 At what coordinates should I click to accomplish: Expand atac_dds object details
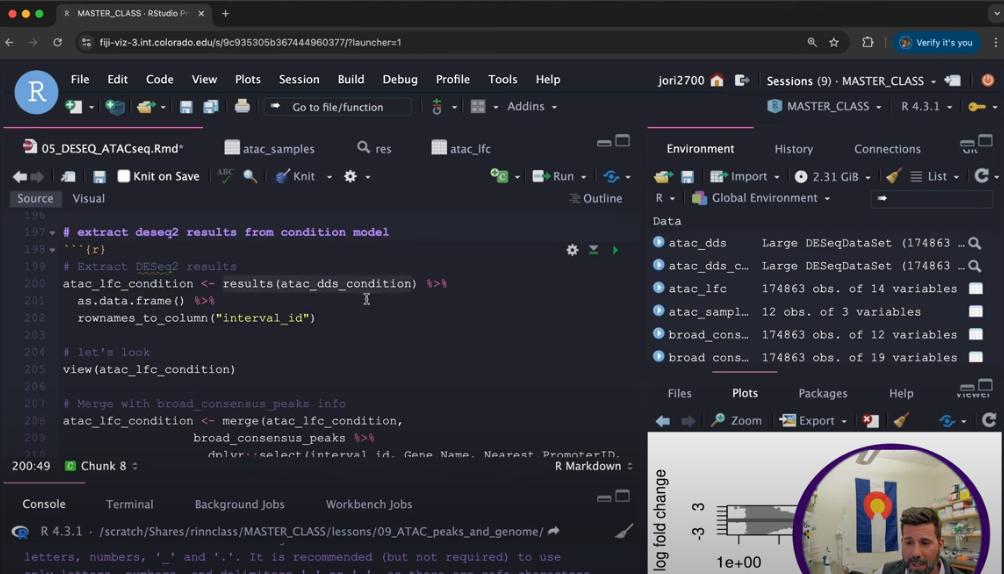point(658,242)
